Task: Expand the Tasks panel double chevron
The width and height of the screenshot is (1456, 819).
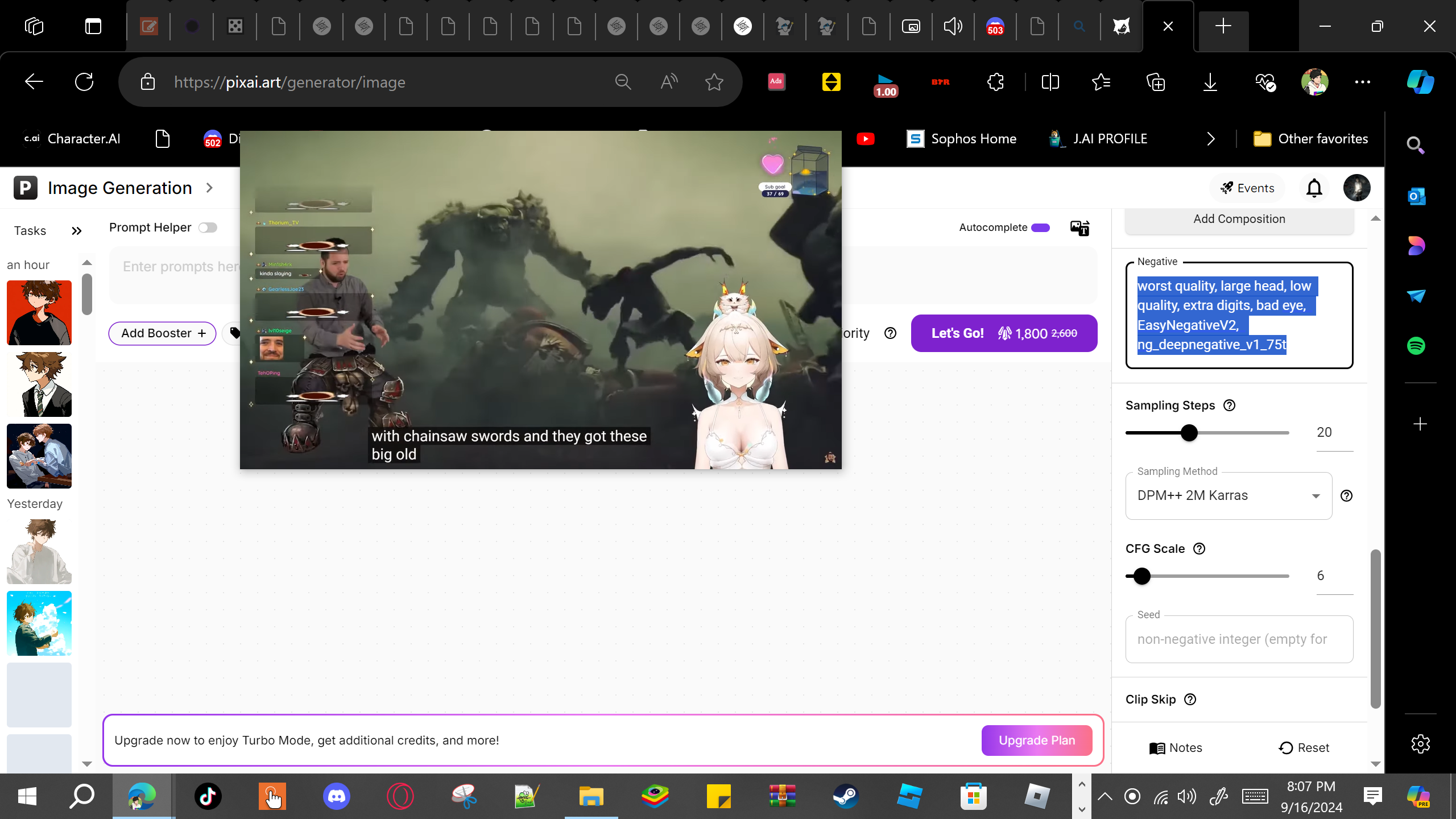Action: [77, 231]
